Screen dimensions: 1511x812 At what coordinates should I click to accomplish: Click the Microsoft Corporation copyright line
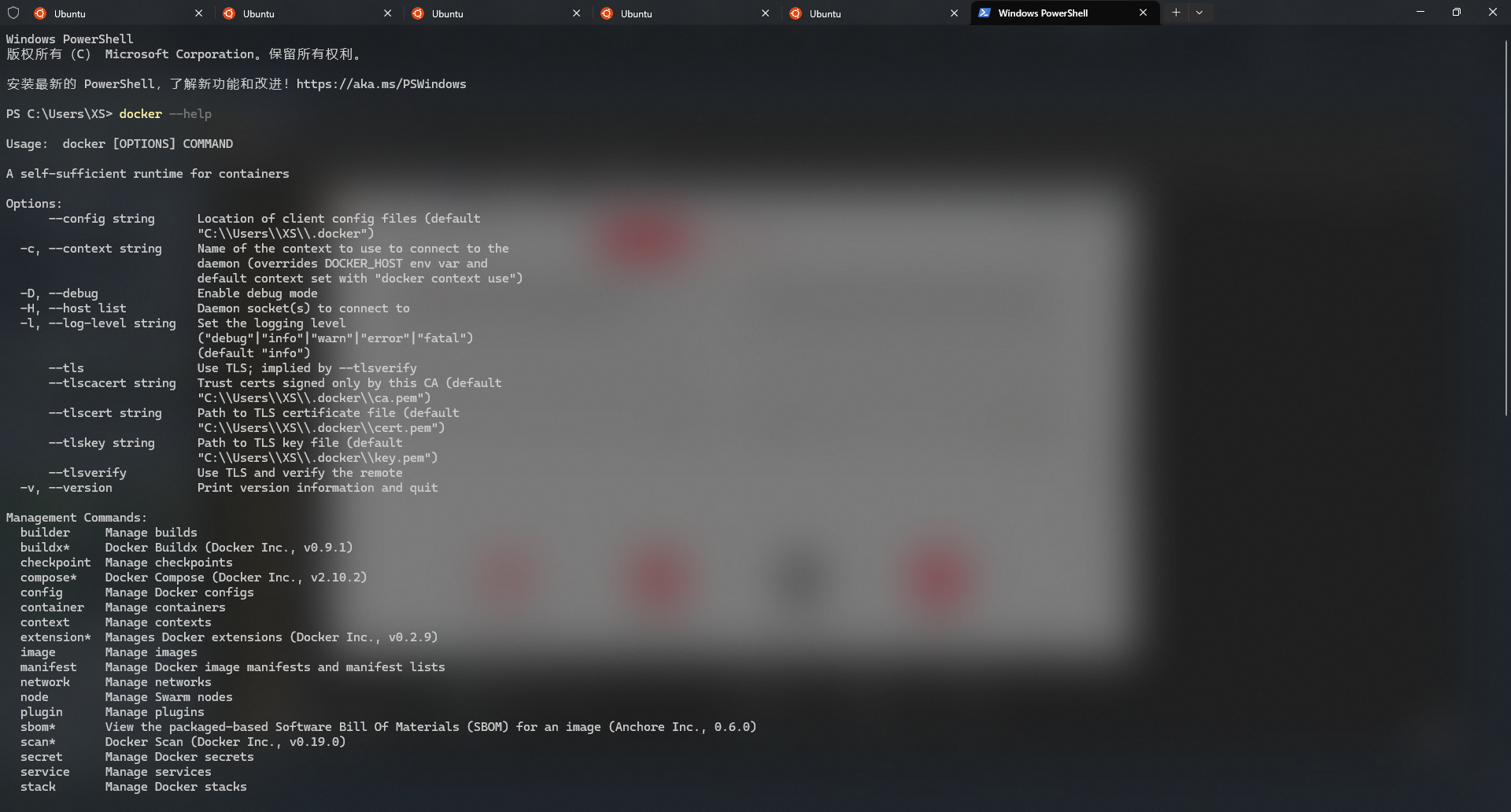[x=184, y=54]
